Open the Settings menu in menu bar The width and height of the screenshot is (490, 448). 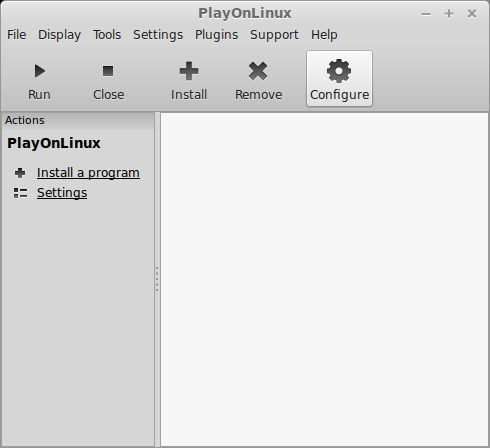158,35
